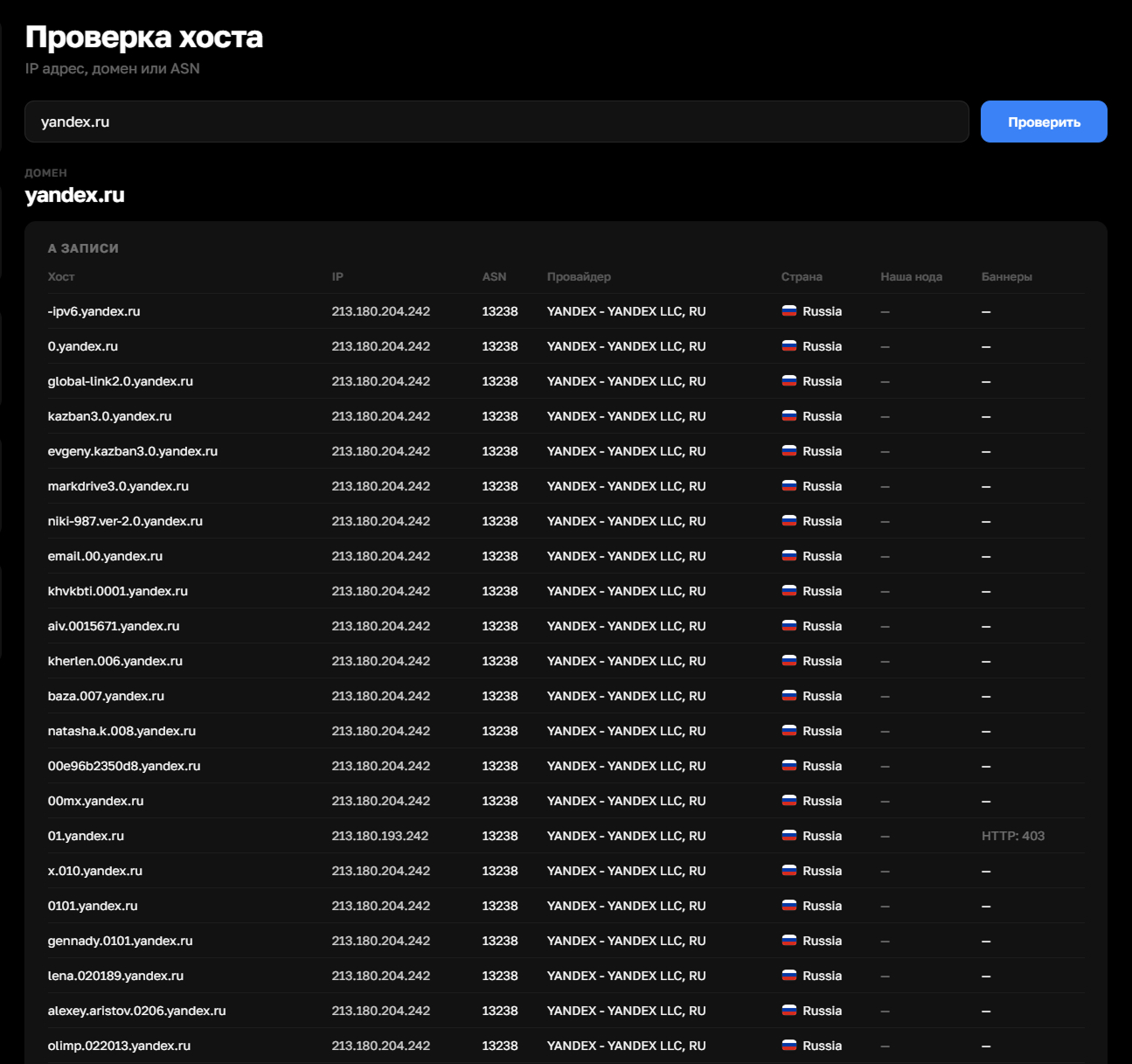Click Russian flag in olimp.022013.yandex.ru row
Image resolution: width=1132 pixels, height=1064 pixels.
789,1046
